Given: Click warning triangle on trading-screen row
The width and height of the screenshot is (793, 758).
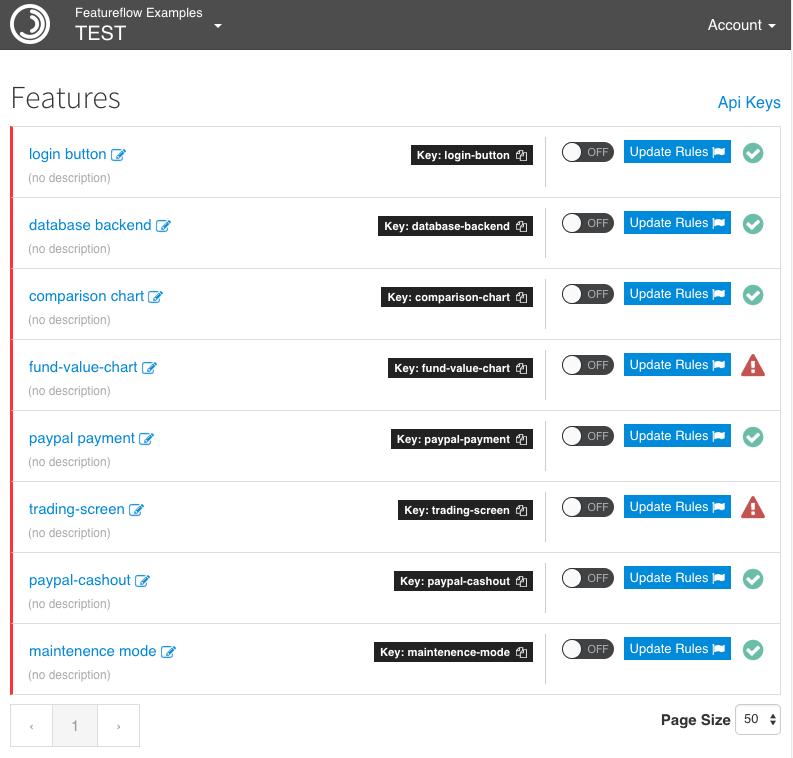Looking at the screenshot, I should click(753, 508).
